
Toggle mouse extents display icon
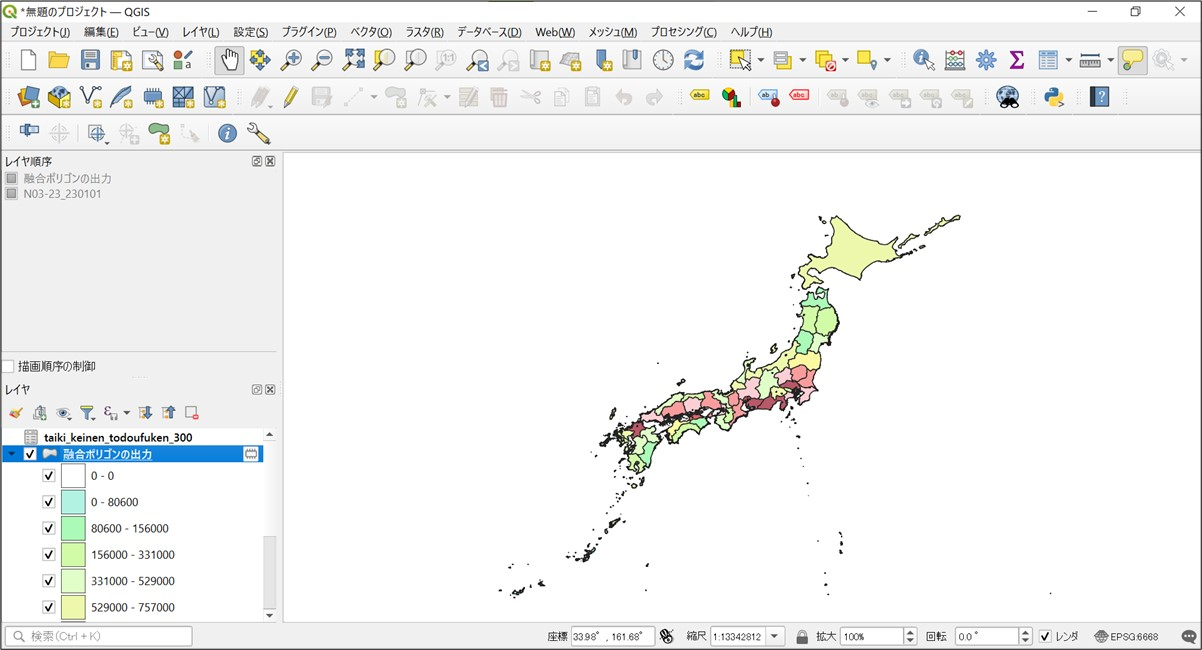(x=667, y=636)
